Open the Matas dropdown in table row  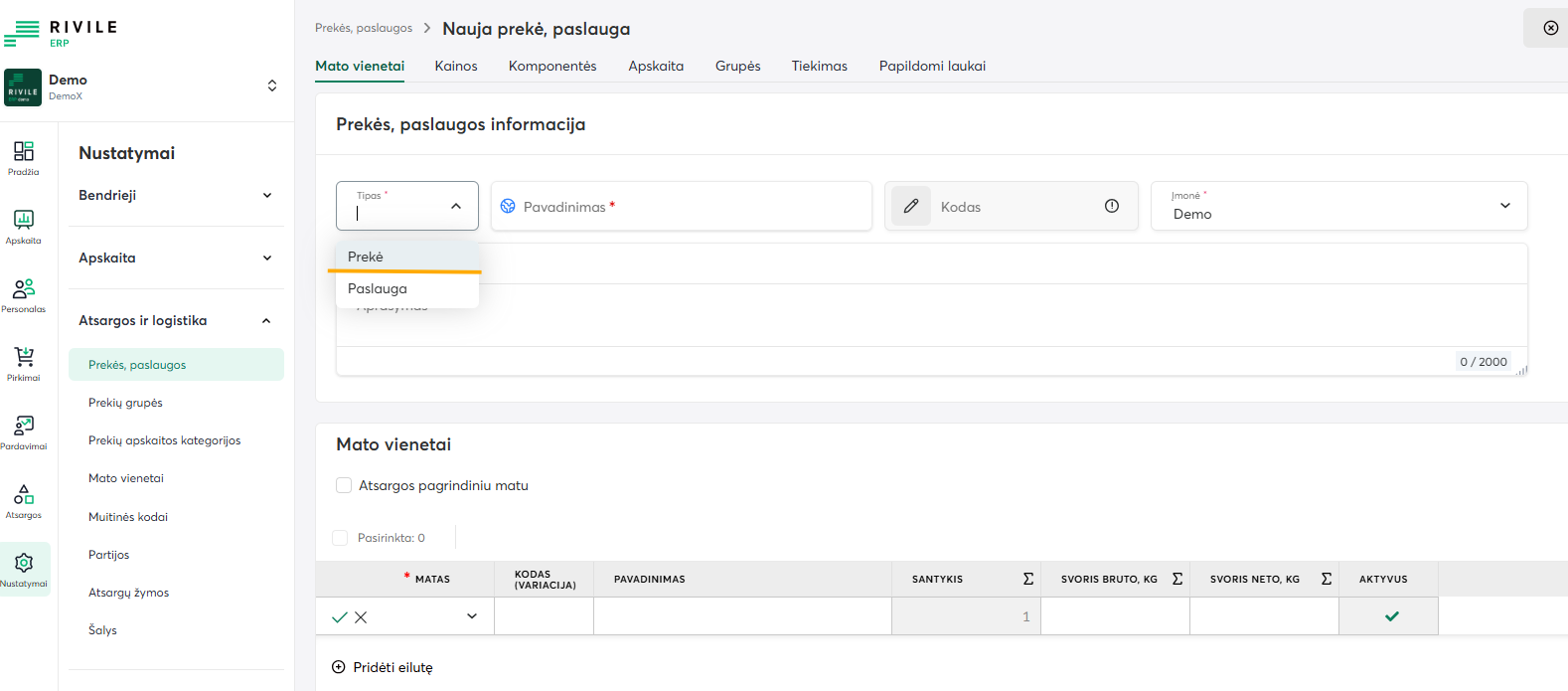click(471, 616)
